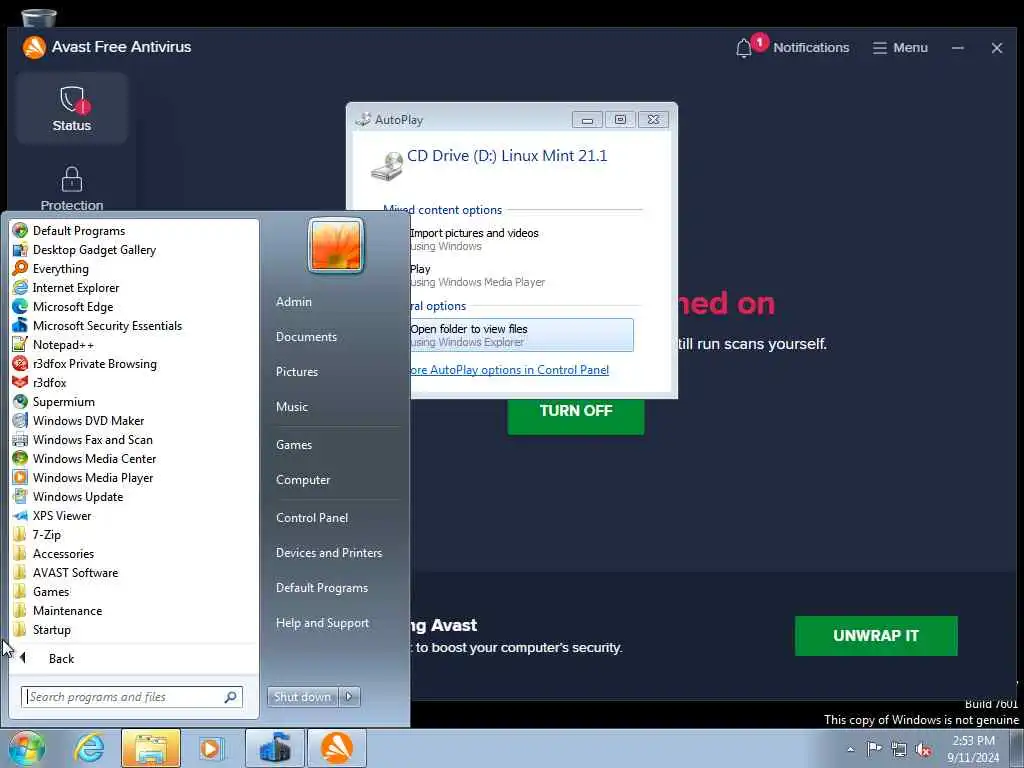
Task: Open Default Programs icon in programs list
Action: 20,231
